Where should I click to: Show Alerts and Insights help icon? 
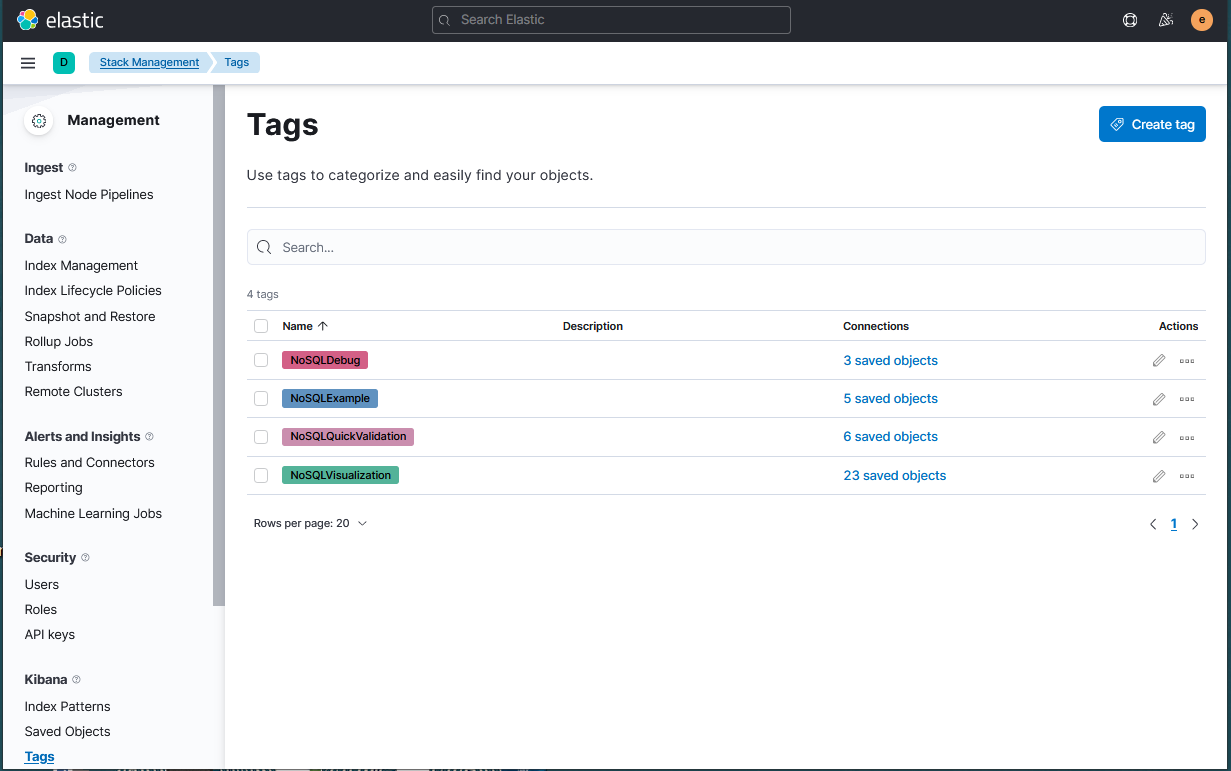(149, 437)
